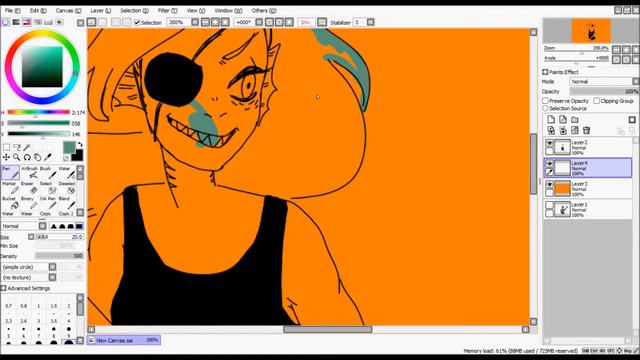
Task: Show the color wheel panel
Action: [x=6, y=22]
